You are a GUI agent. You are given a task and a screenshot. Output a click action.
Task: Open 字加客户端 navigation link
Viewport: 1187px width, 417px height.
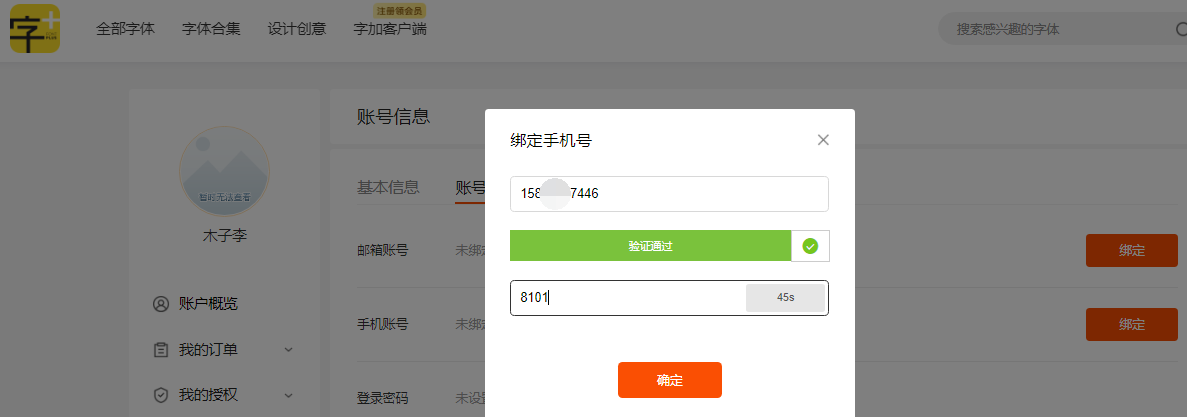point(390,29)
